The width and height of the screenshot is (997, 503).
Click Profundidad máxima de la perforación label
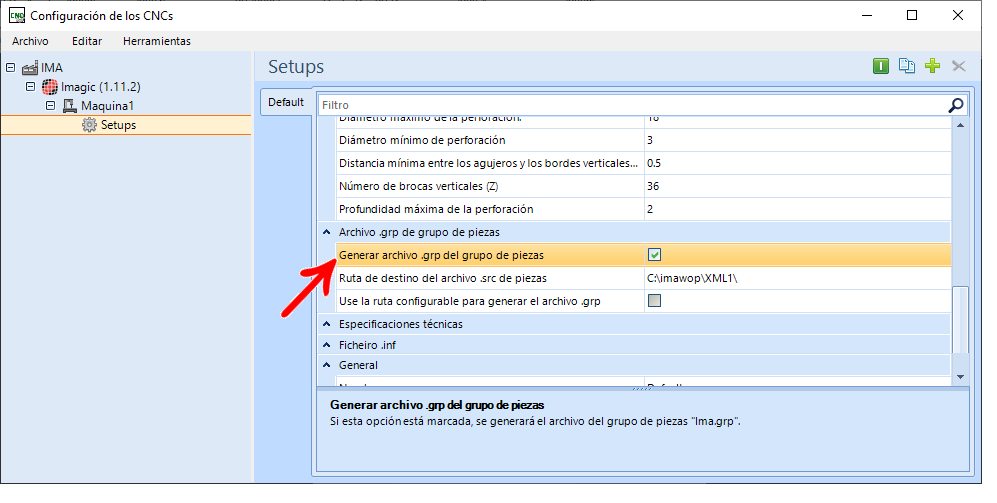click(x=436, y=209)
